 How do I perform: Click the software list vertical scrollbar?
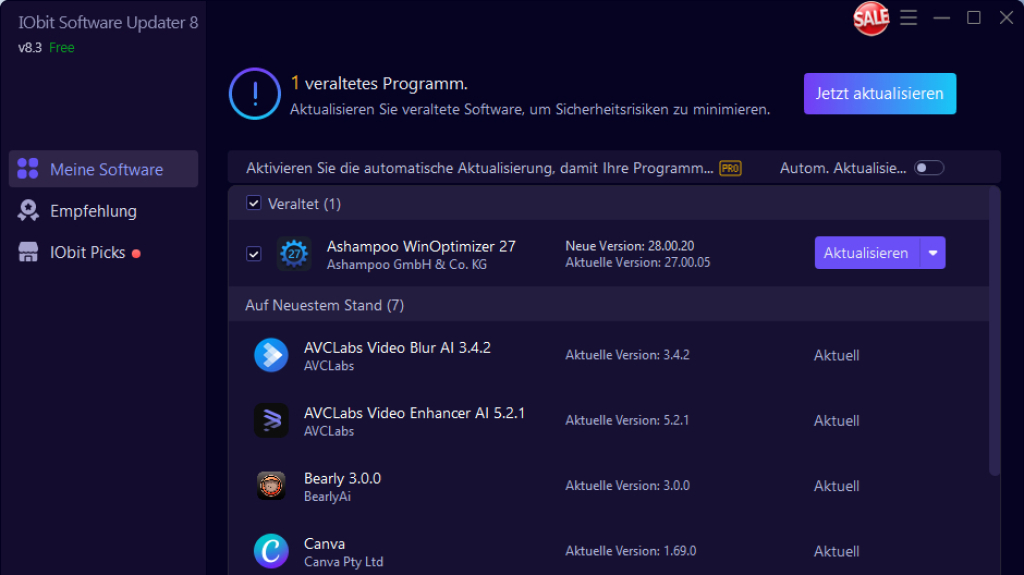coord(995,331)
